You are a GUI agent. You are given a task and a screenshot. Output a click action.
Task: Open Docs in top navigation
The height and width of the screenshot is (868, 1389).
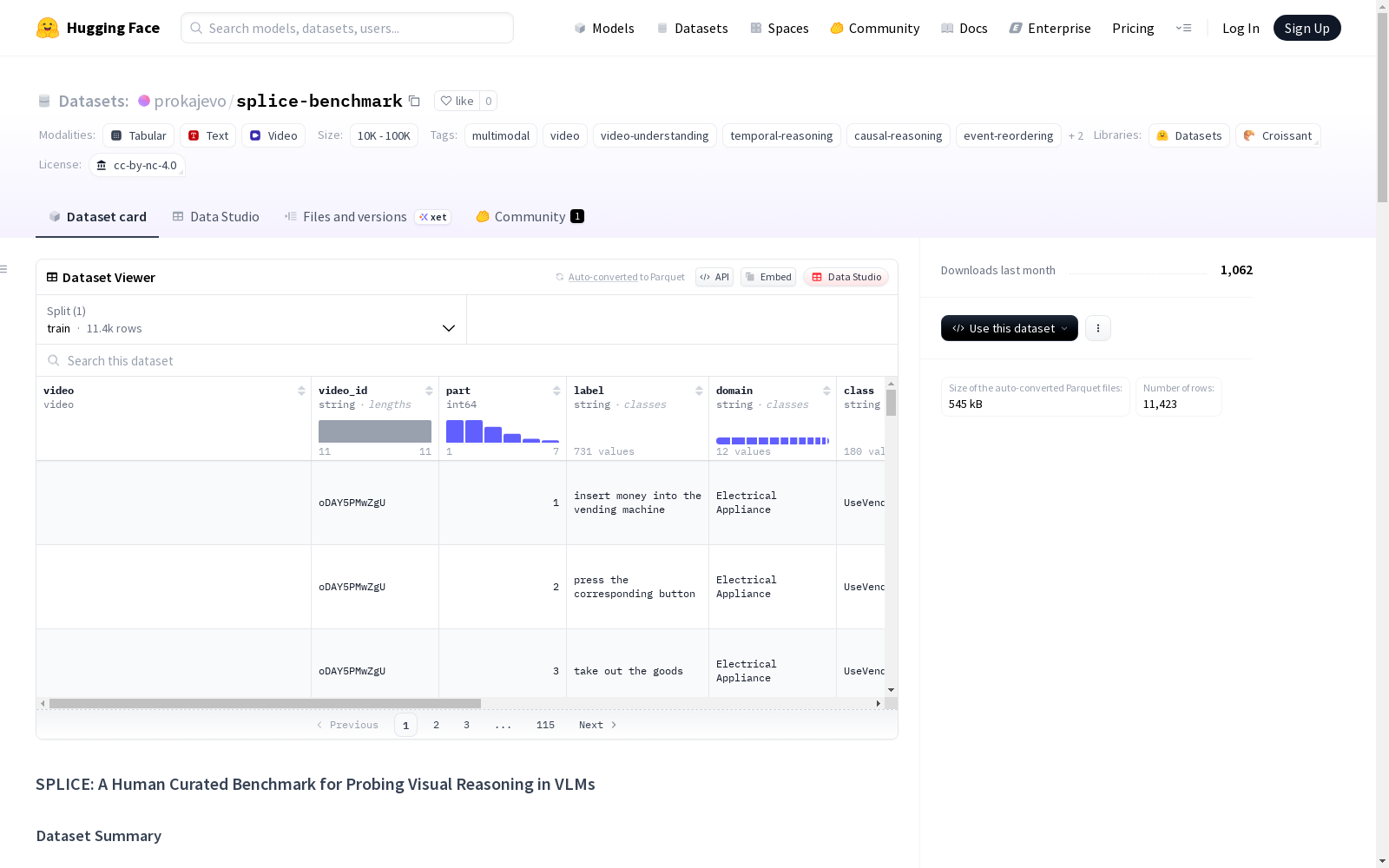coord(964,28)
